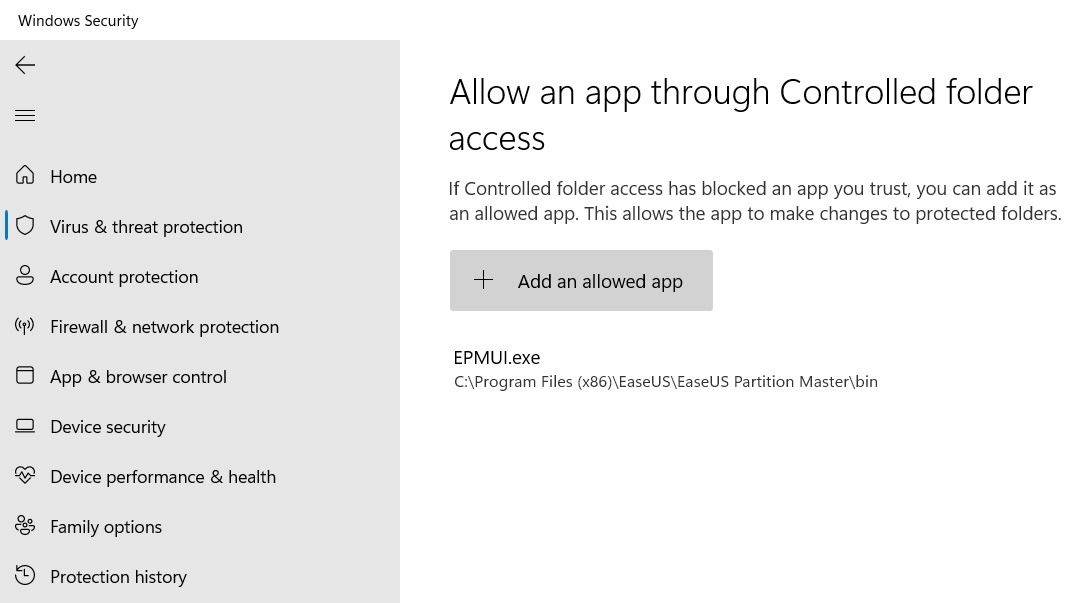This screenshot has width=1081, height=603.
Task: Expand the navigation hamburger menu
Action: tap(25, 115)
